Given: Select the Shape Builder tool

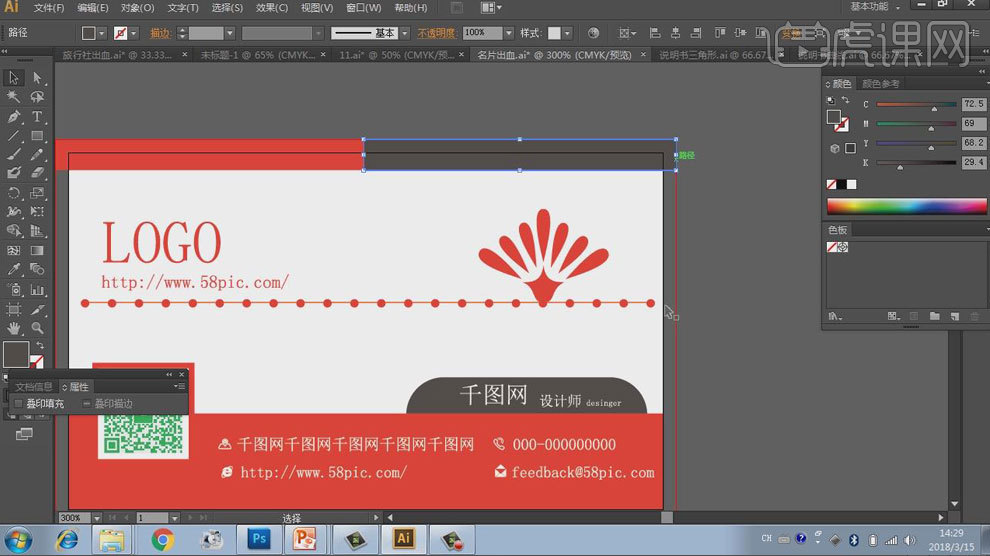Looking at the screenshot, I should click(x=13, y=231).
